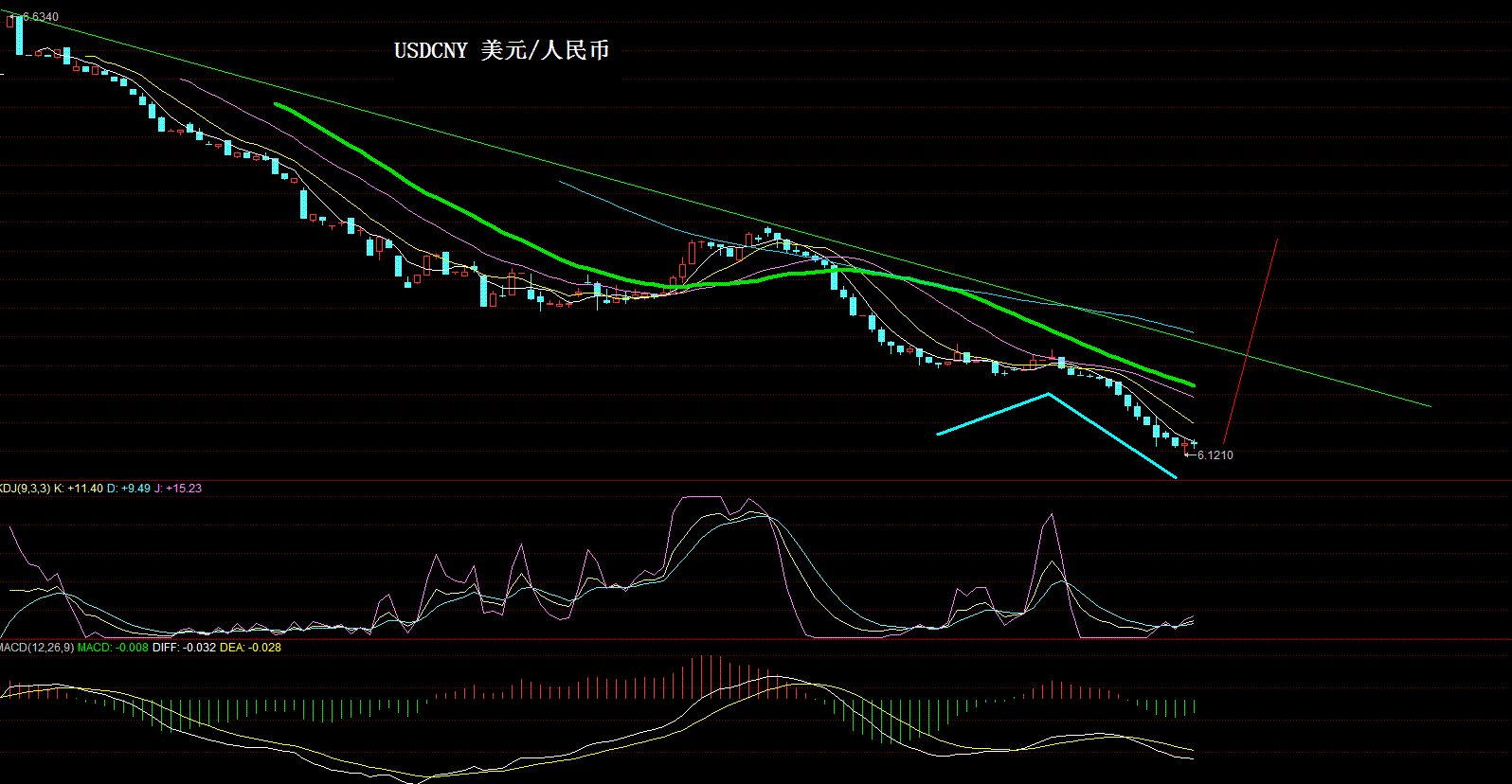Select the low price label "6.1210"
The height and width of the screenshot is (784, 1512).
click(x=1215, y=455)
